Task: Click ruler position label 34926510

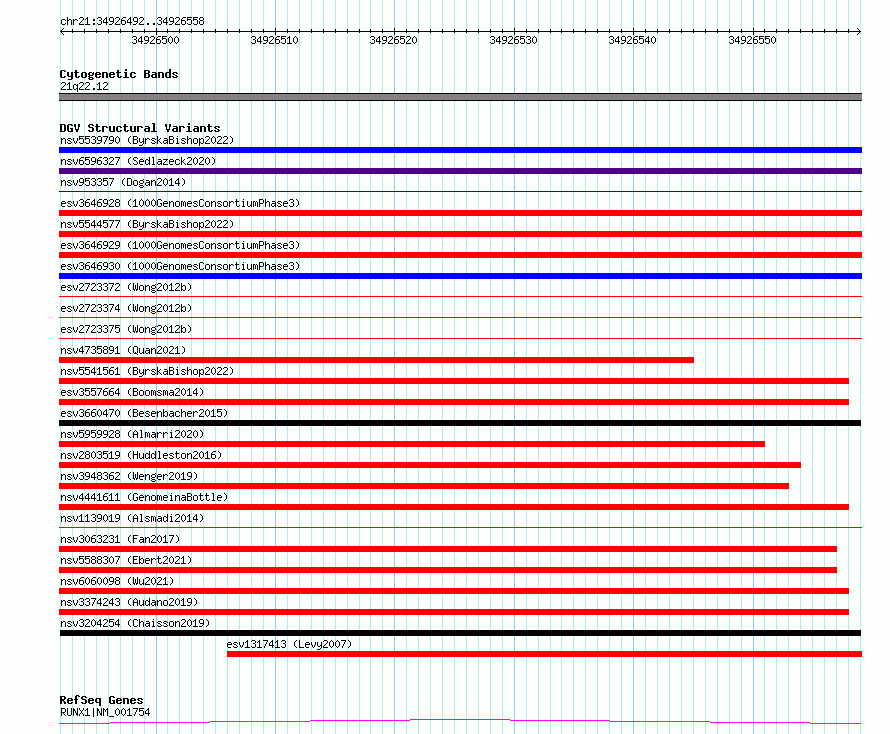Action: click(275, 40)
